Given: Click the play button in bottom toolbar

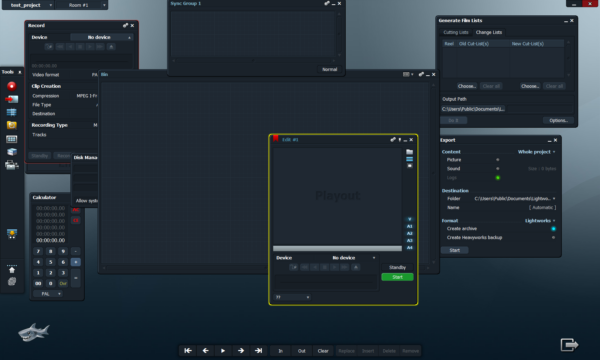Looking at the screenshot, I should [223, 350].
